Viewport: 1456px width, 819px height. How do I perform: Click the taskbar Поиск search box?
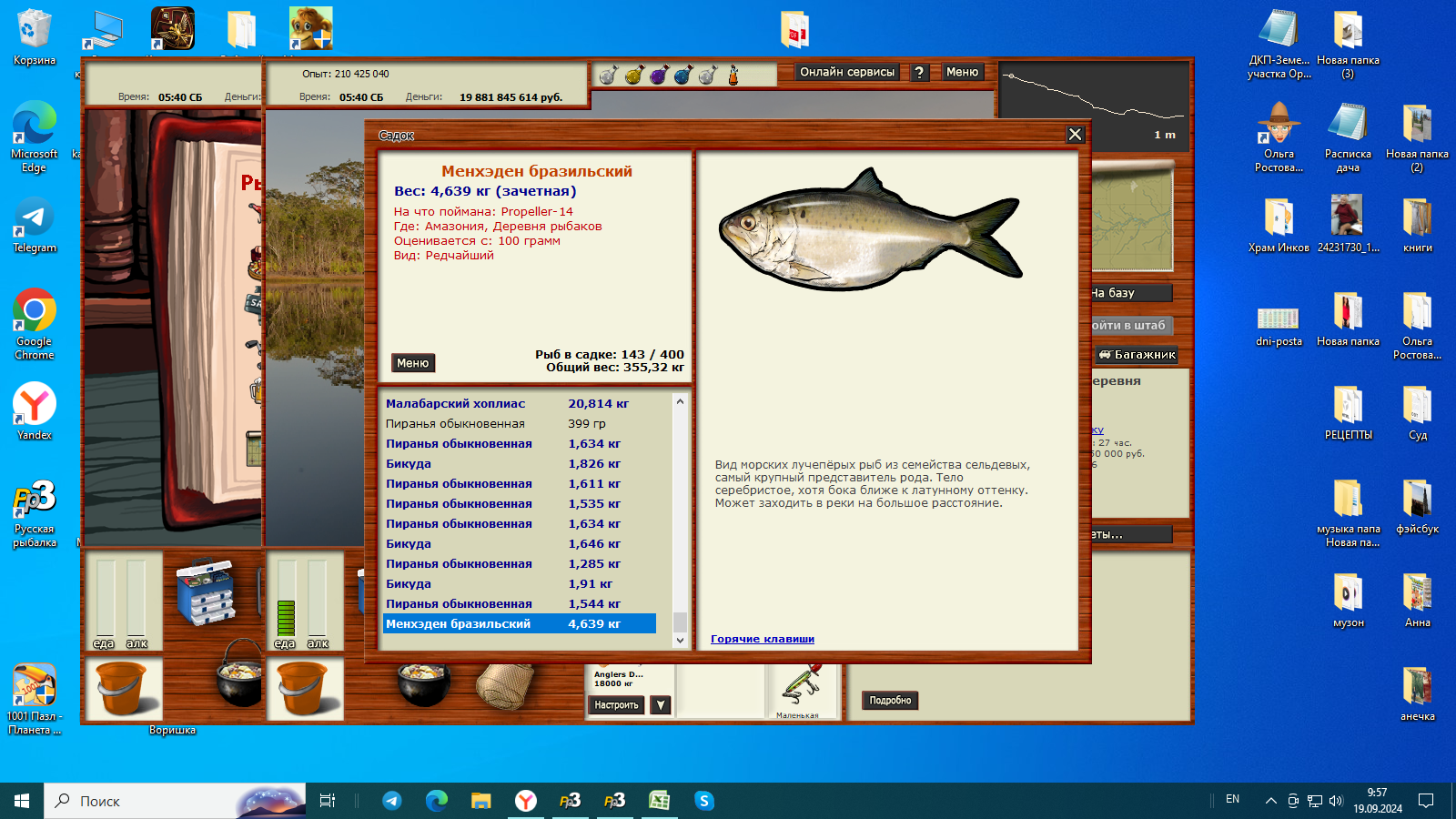pos(175,801)
